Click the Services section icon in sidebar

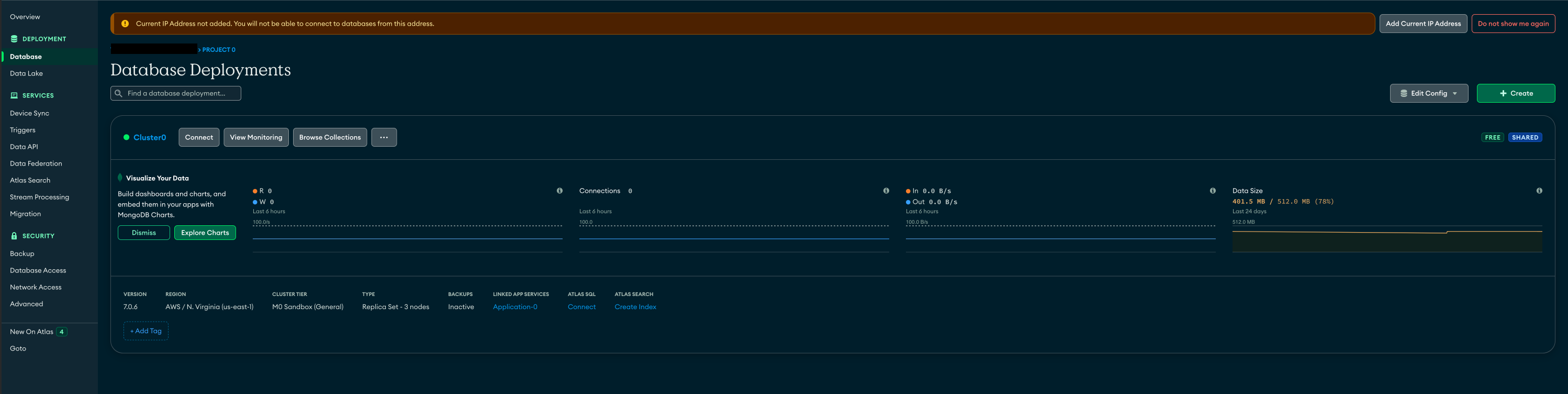coord(14,95)
